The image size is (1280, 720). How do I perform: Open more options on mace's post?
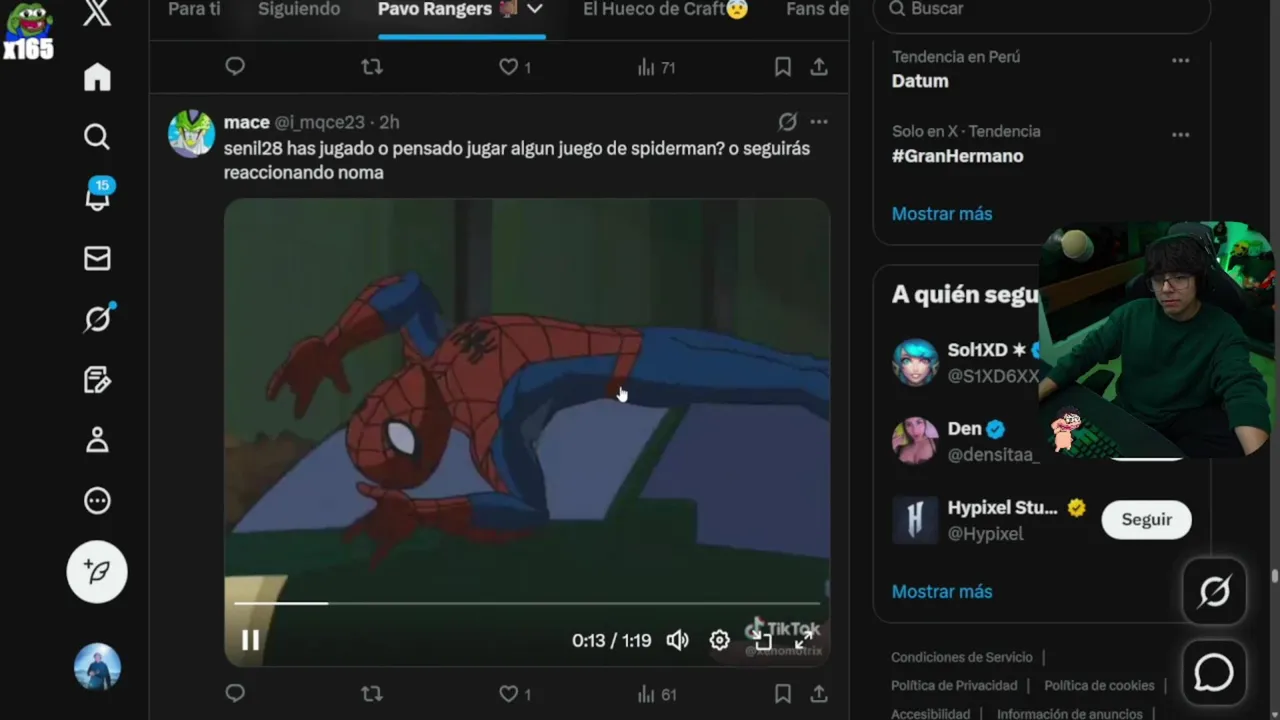(x=819, y=122)
